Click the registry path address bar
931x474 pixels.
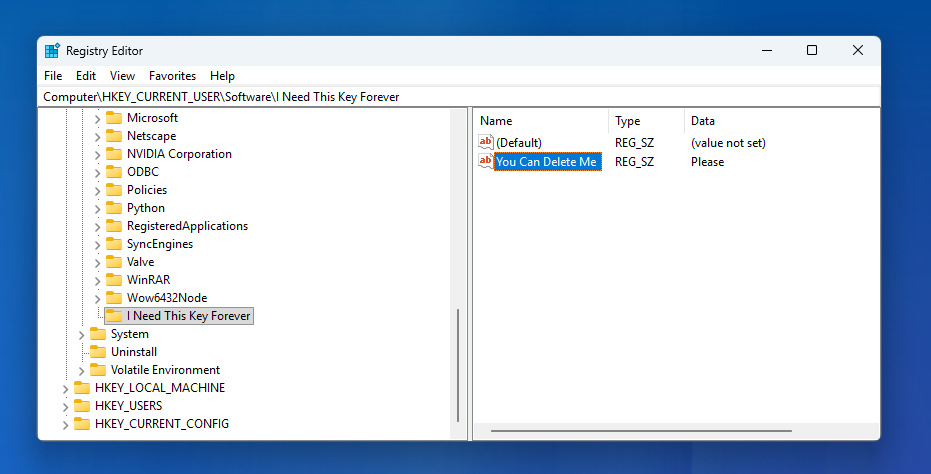pyautogui.click(x=459, y=97)
